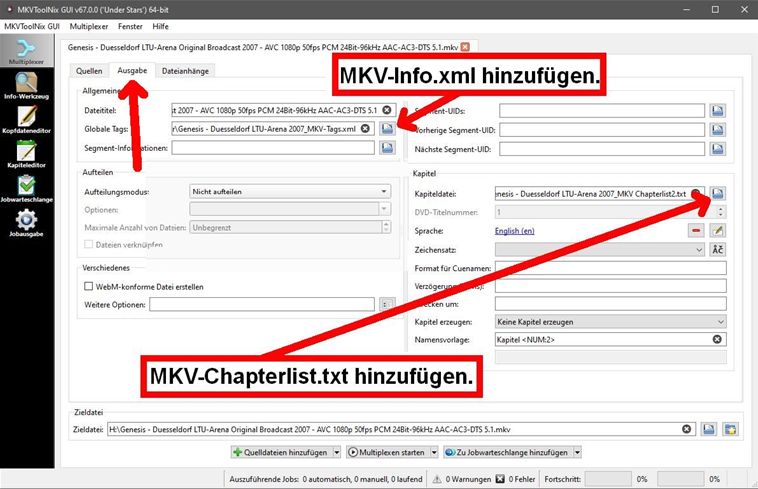This screenshot has width=758, height=489.
Task: Open Fenster menu
Action: coord(131,26)
